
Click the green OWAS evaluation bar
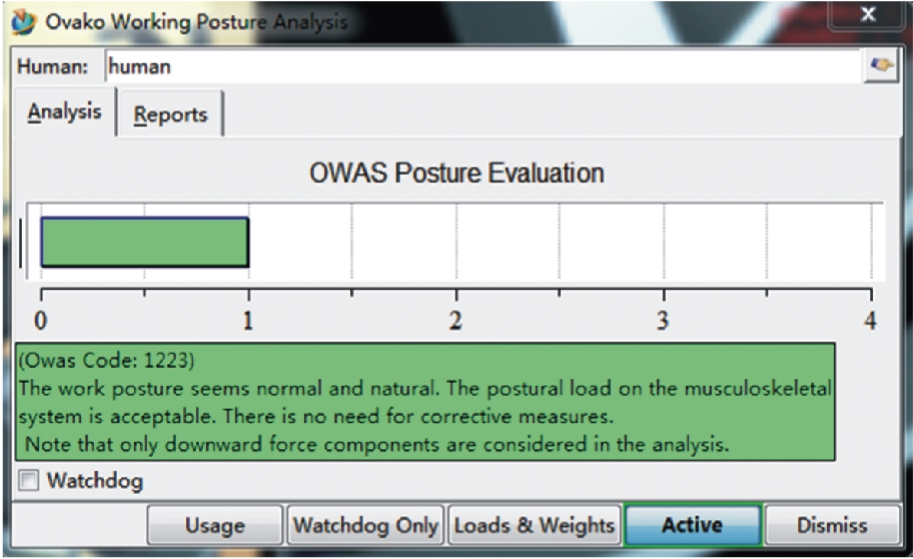(144, 243)
